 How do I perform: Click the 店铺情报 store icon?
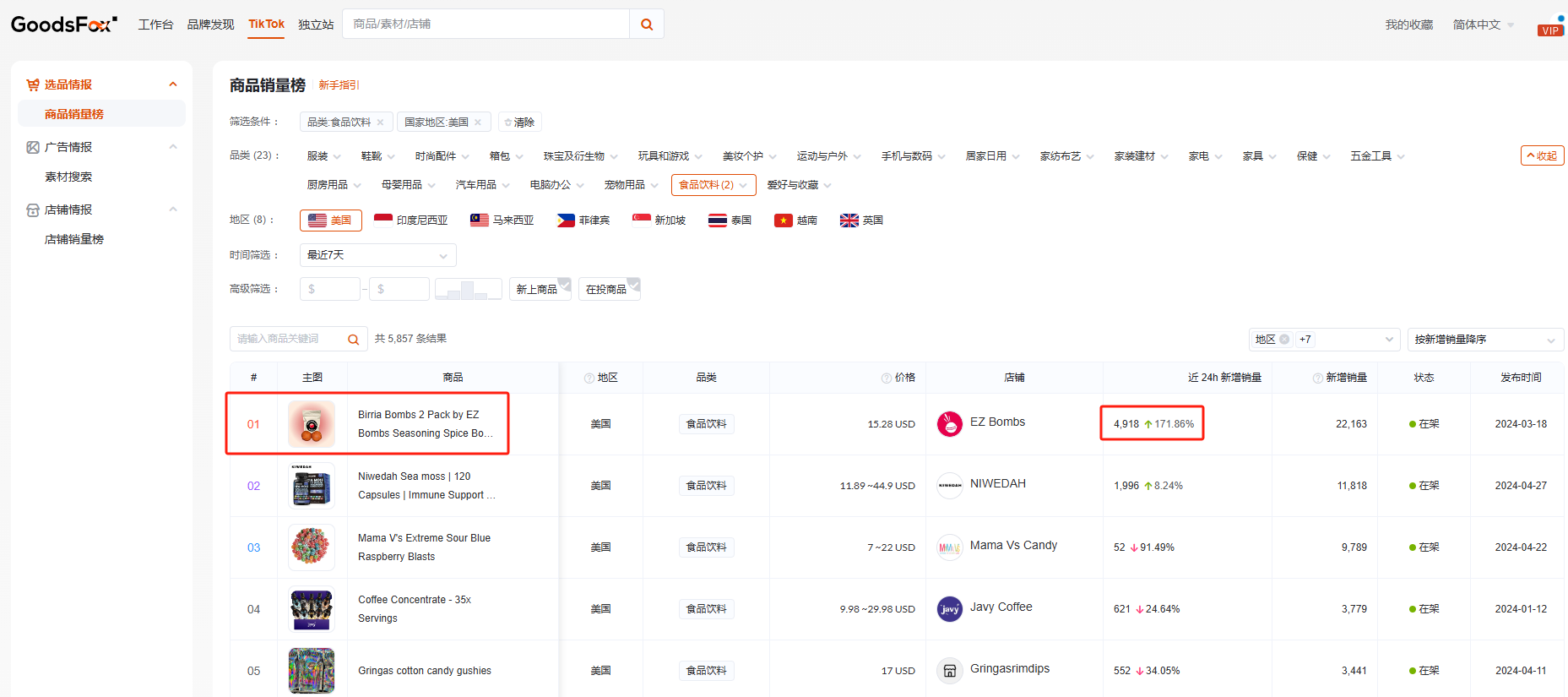(x=33, y=210)
